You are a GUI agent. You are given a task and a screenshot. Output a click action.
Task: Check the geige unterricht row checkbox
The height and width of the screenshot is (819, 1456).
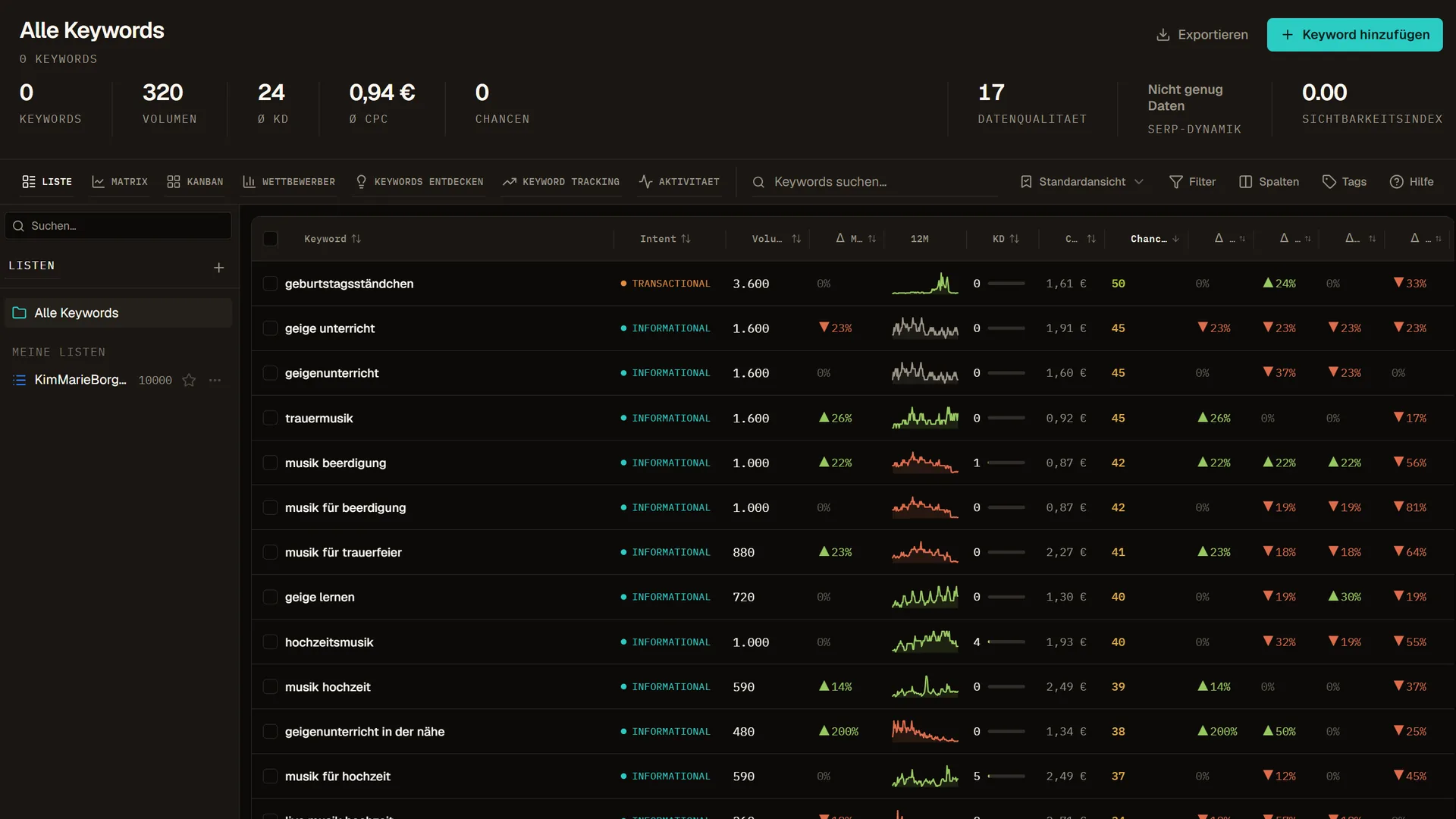270,328
